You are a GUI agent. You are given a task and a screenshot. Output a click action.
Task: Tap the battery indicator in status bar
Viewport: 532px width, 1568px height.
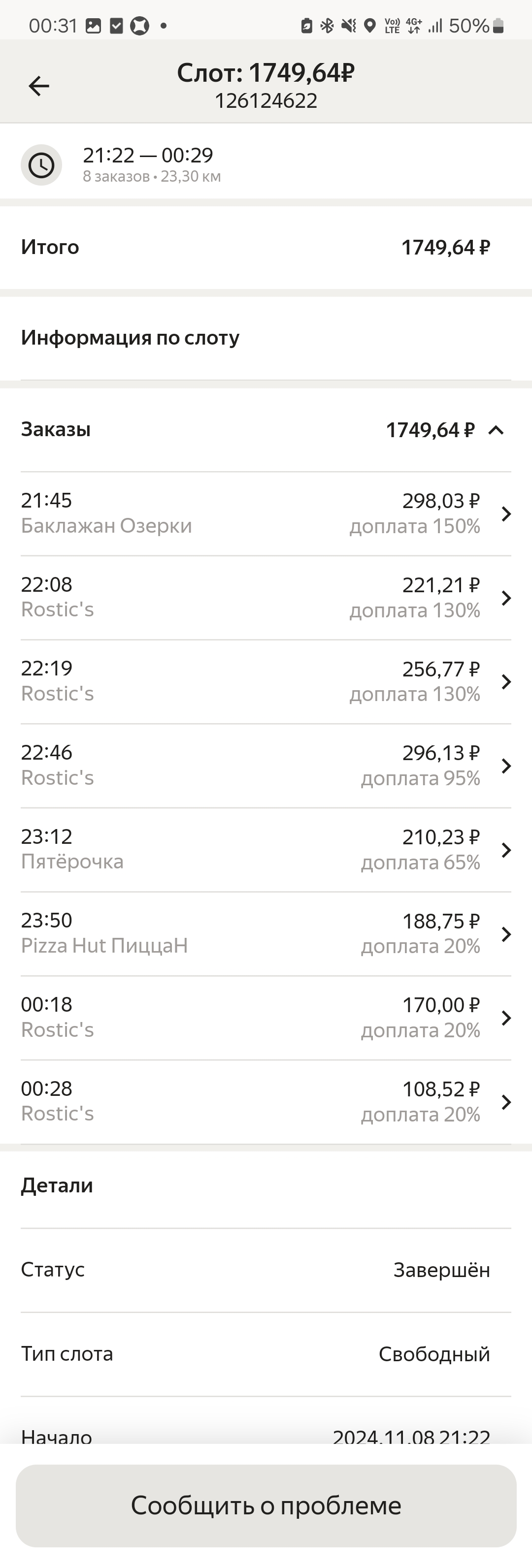(498, 26)
